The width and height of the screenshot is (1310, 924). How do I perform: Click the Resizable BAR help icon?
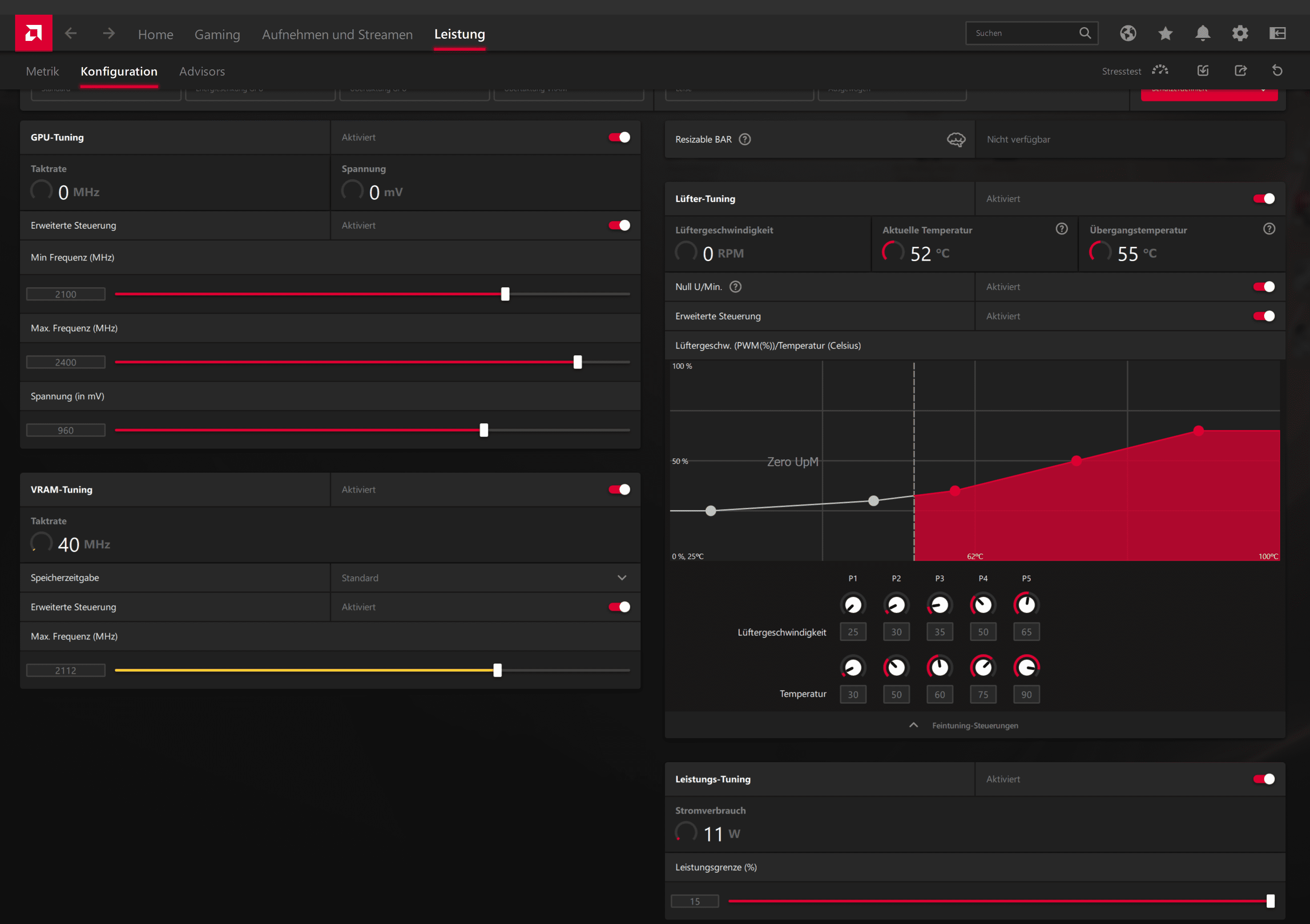[745, 139]
